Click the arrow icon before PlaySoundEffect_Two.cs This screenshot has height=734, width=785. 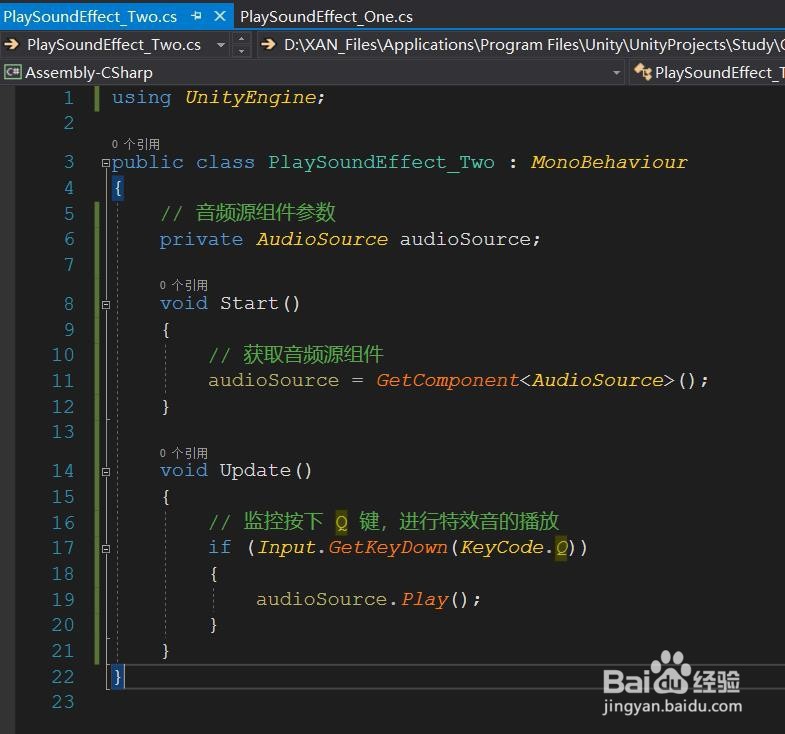12,45
